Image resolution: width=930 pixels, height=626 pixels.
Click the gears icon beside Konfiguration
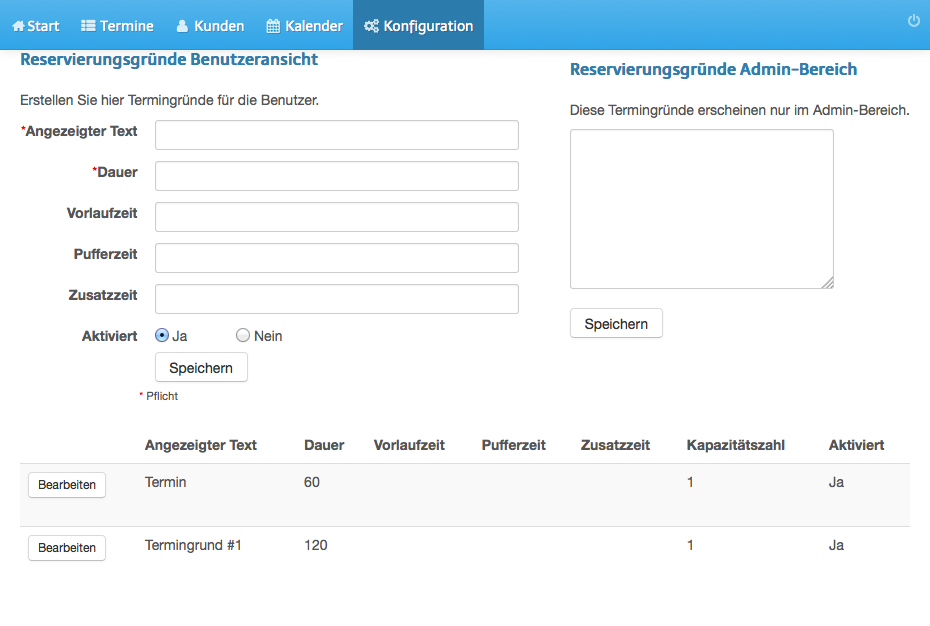coord(371,26)
